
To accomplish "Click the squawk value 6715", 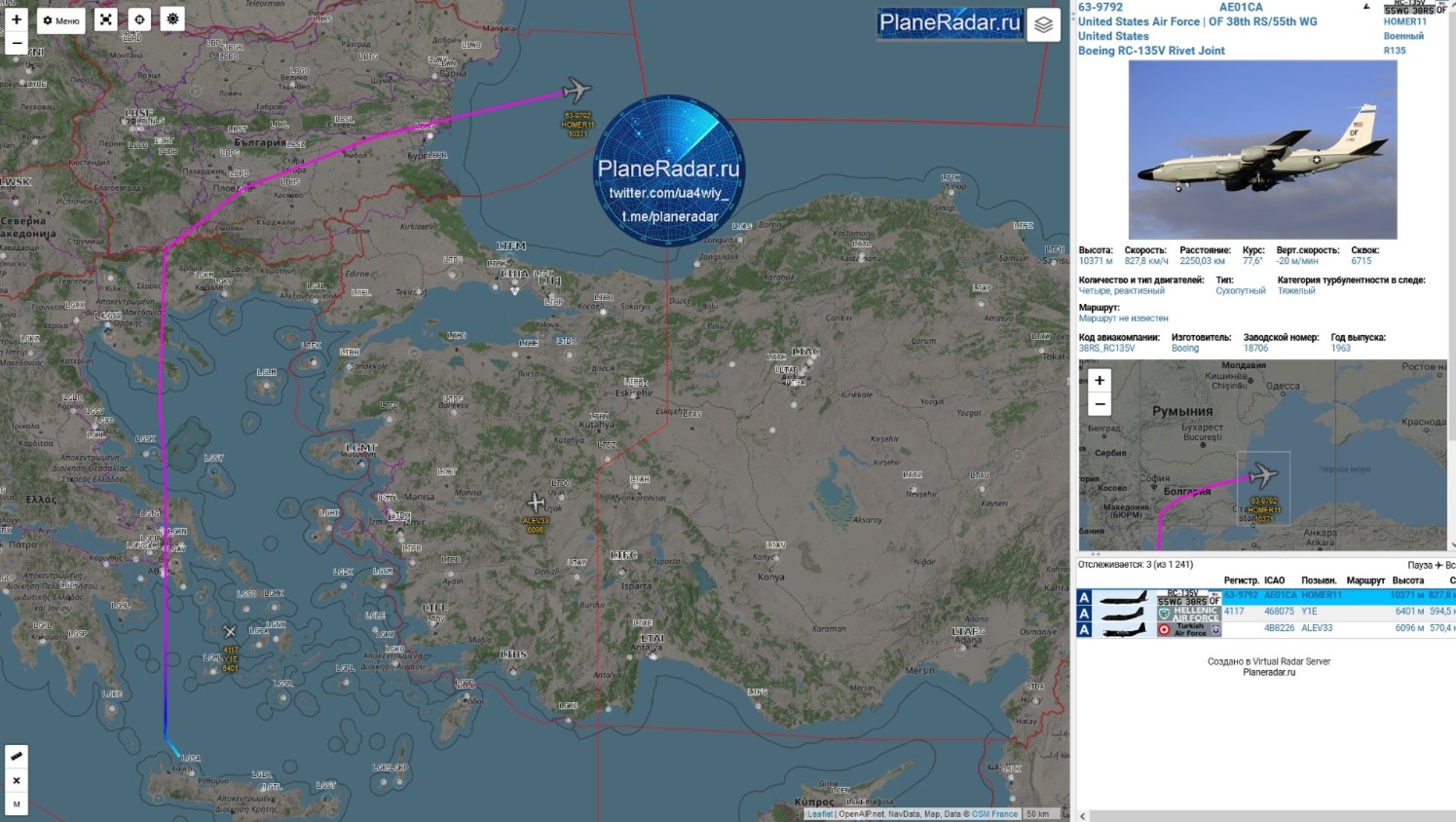I will pyautogui.click(x=1362, y=261).
